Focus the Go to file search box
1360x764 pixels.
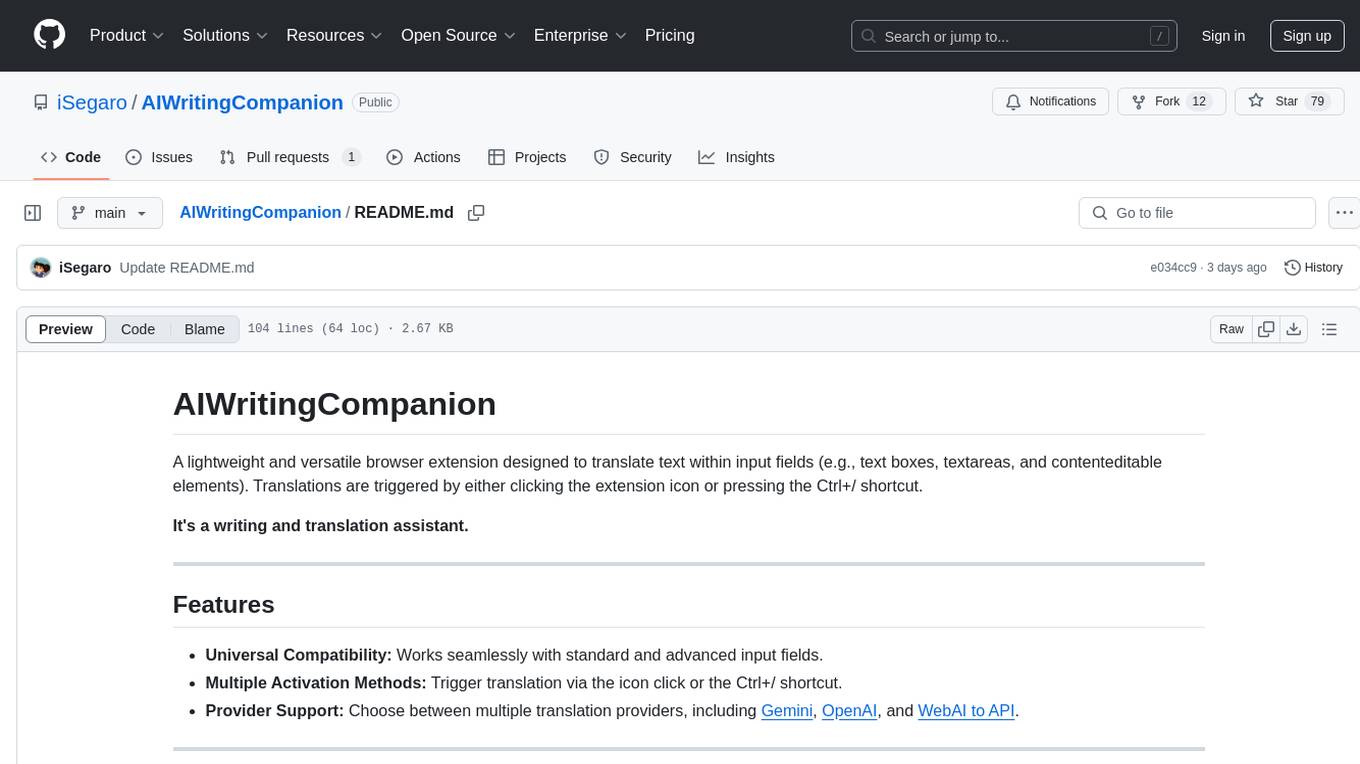click(x=1197, y=213)
